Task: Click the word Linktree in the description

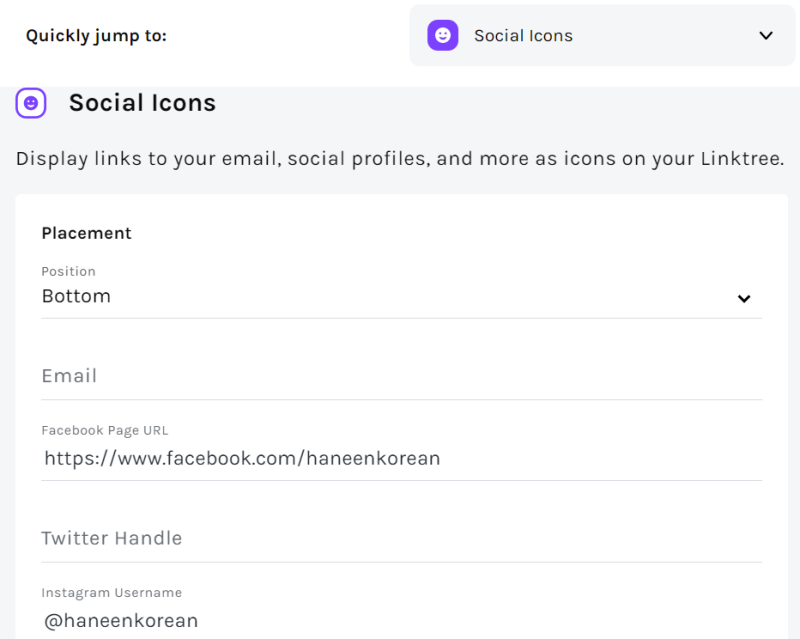Action: (x=741, y=159)
